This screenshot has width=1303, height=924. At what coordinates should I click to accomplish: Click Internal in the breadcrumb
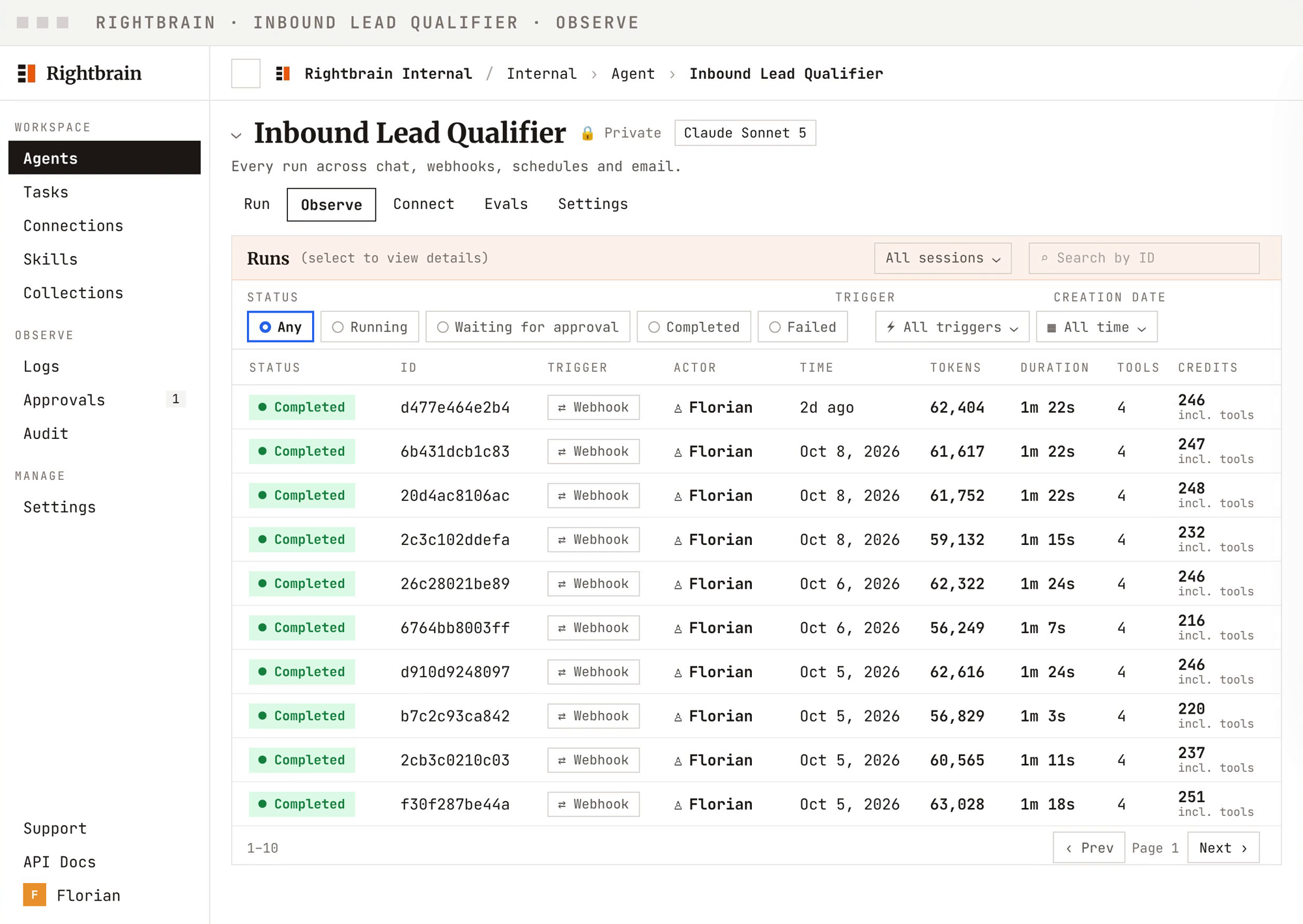click(x=542, y=74)
